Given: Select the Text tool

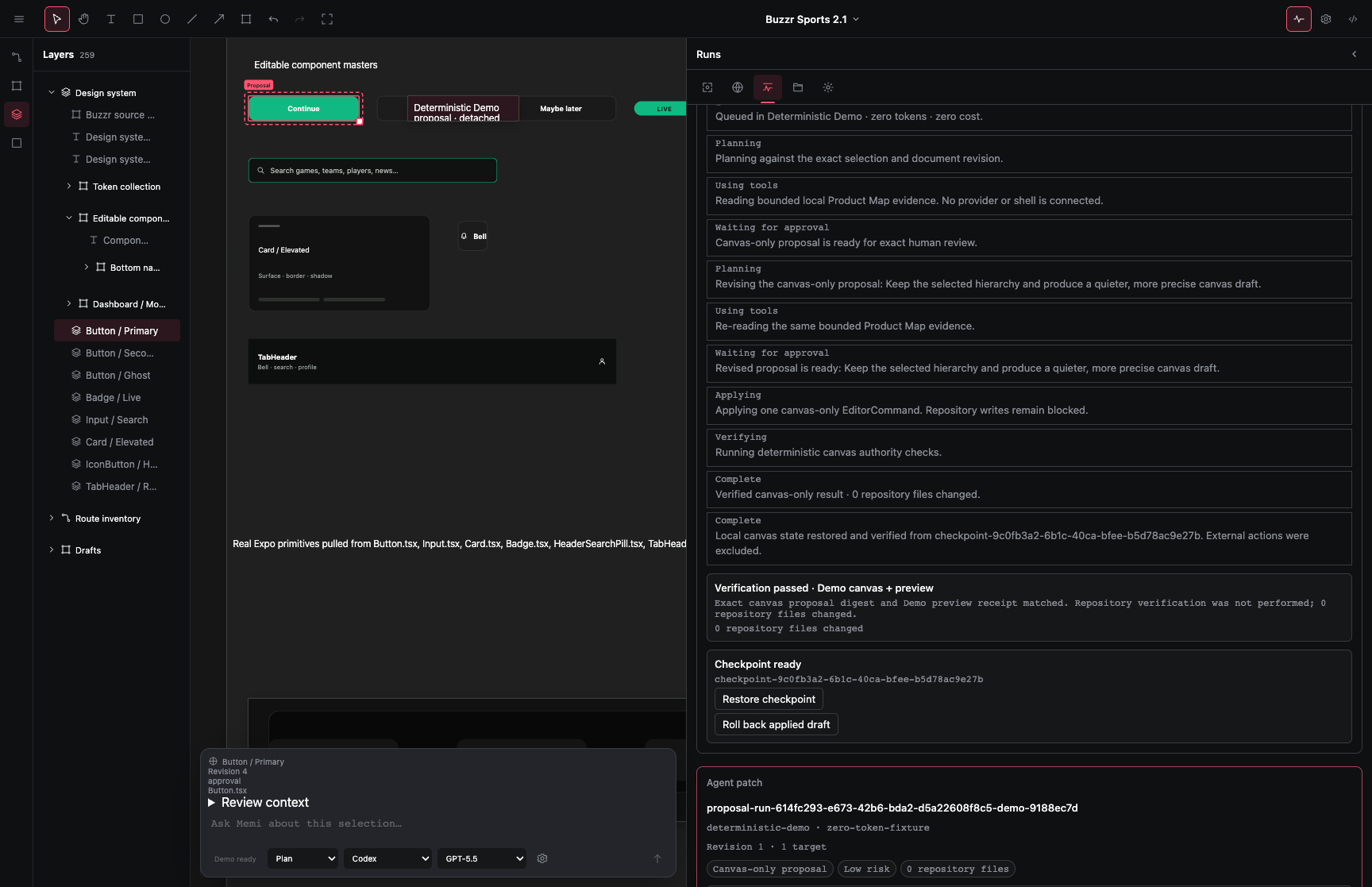Looking at the screenshot, I should pyautogui.click(x=111, y=19).
